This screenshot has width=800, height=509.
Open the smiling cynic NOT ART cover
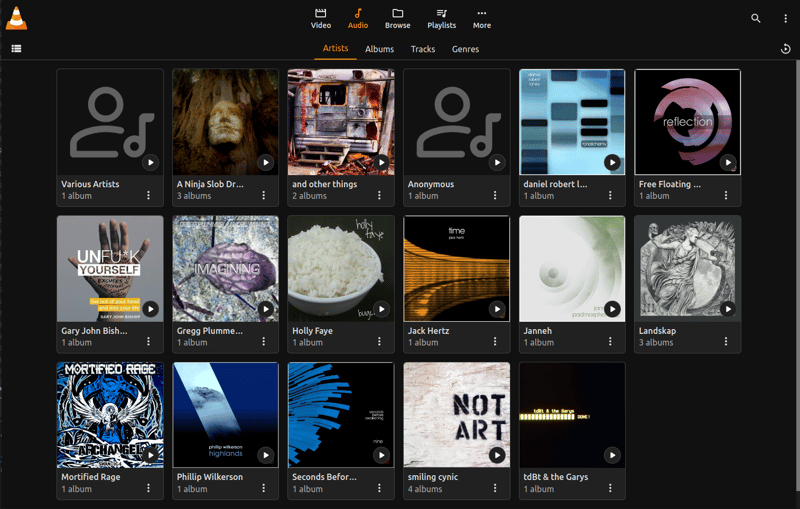point(457,415)
